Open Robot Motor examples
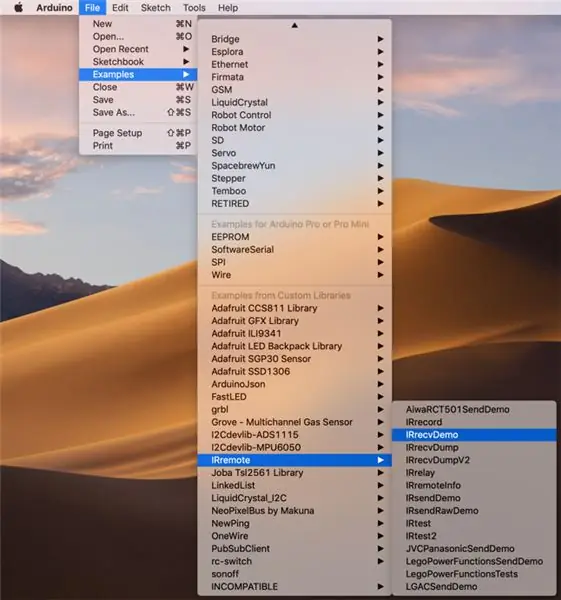The width and height of the screenshot is (561, 600). 294,127
